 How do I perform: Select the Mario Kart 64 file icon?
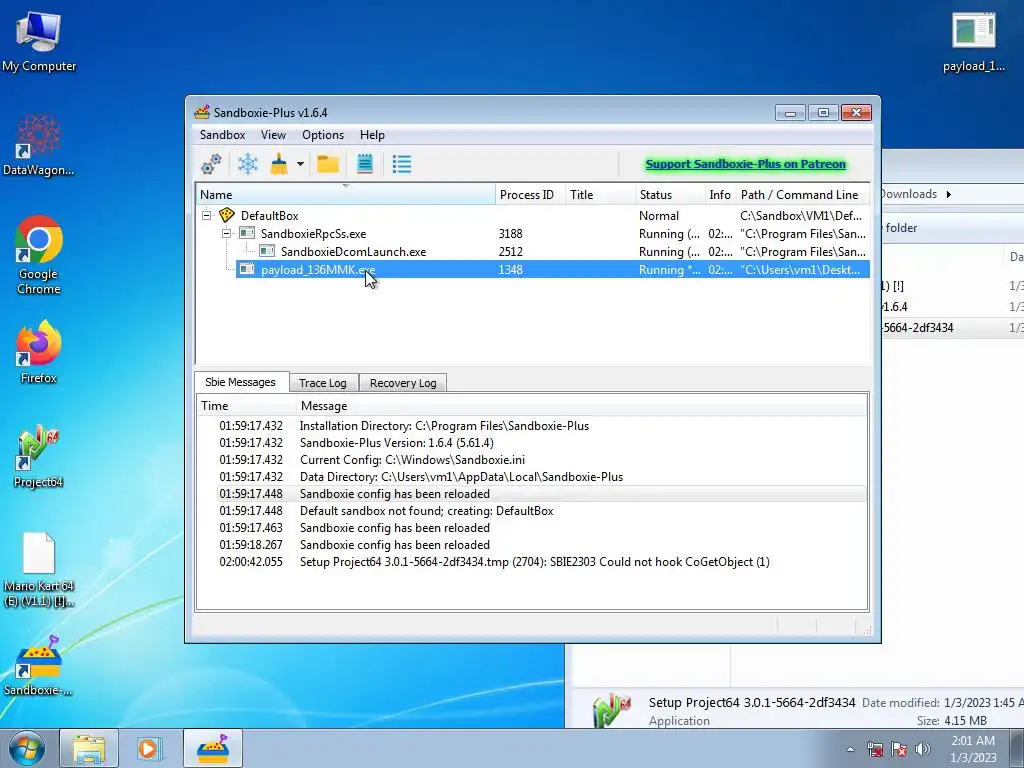point(39,569)
